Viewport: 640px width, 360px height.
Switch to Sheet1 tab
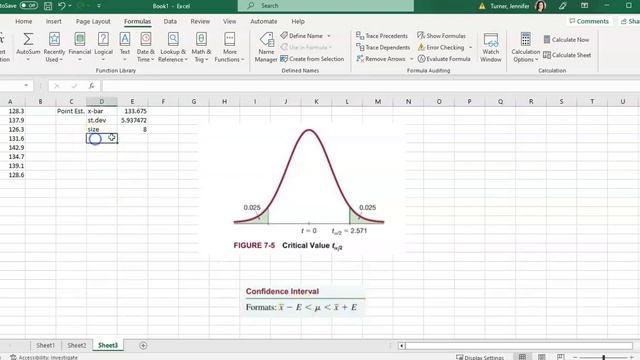(45, 345)
